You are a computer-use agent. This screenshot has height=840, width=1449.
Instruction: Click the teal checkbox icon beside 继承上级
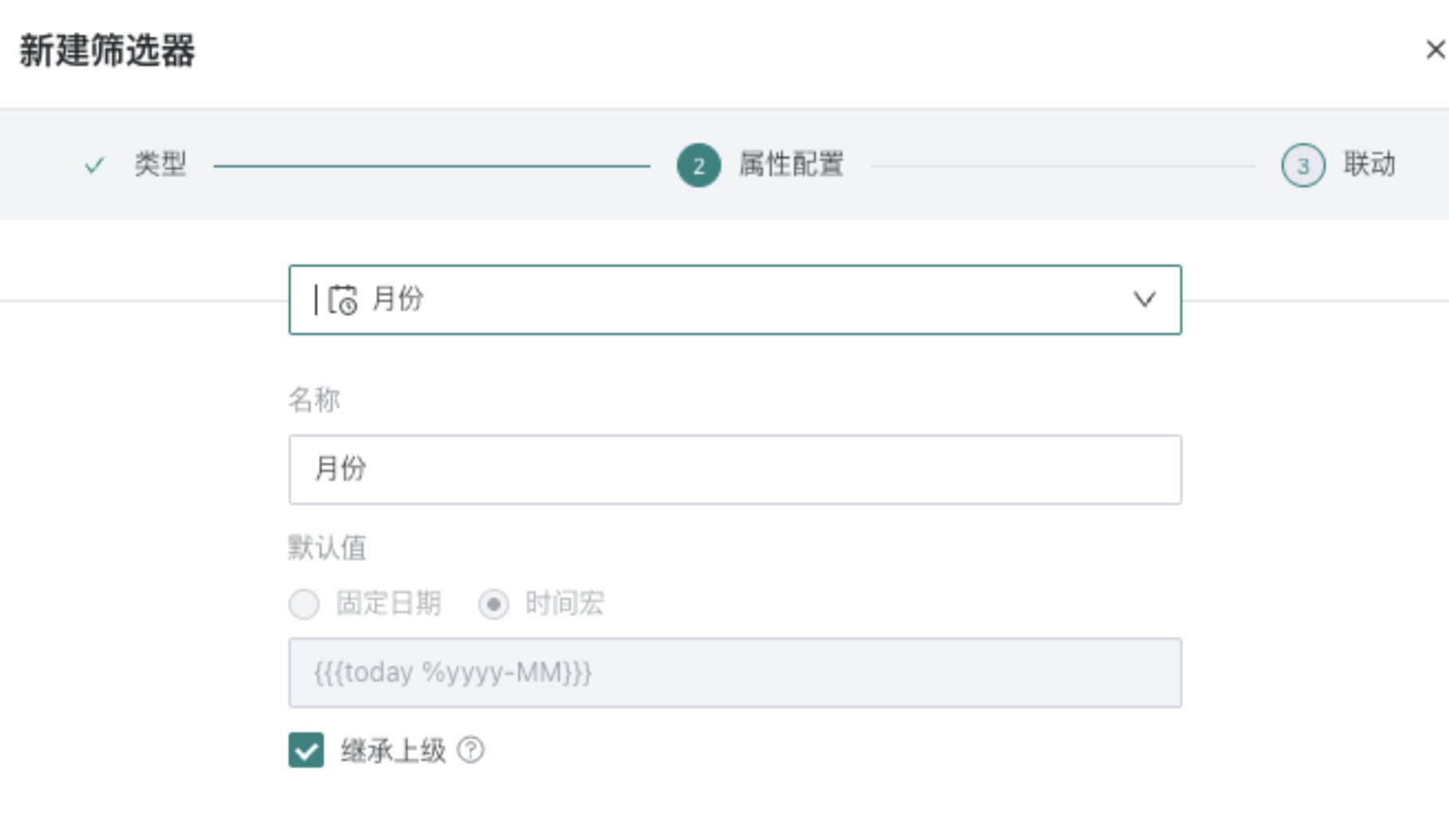(x=305, y=750)
